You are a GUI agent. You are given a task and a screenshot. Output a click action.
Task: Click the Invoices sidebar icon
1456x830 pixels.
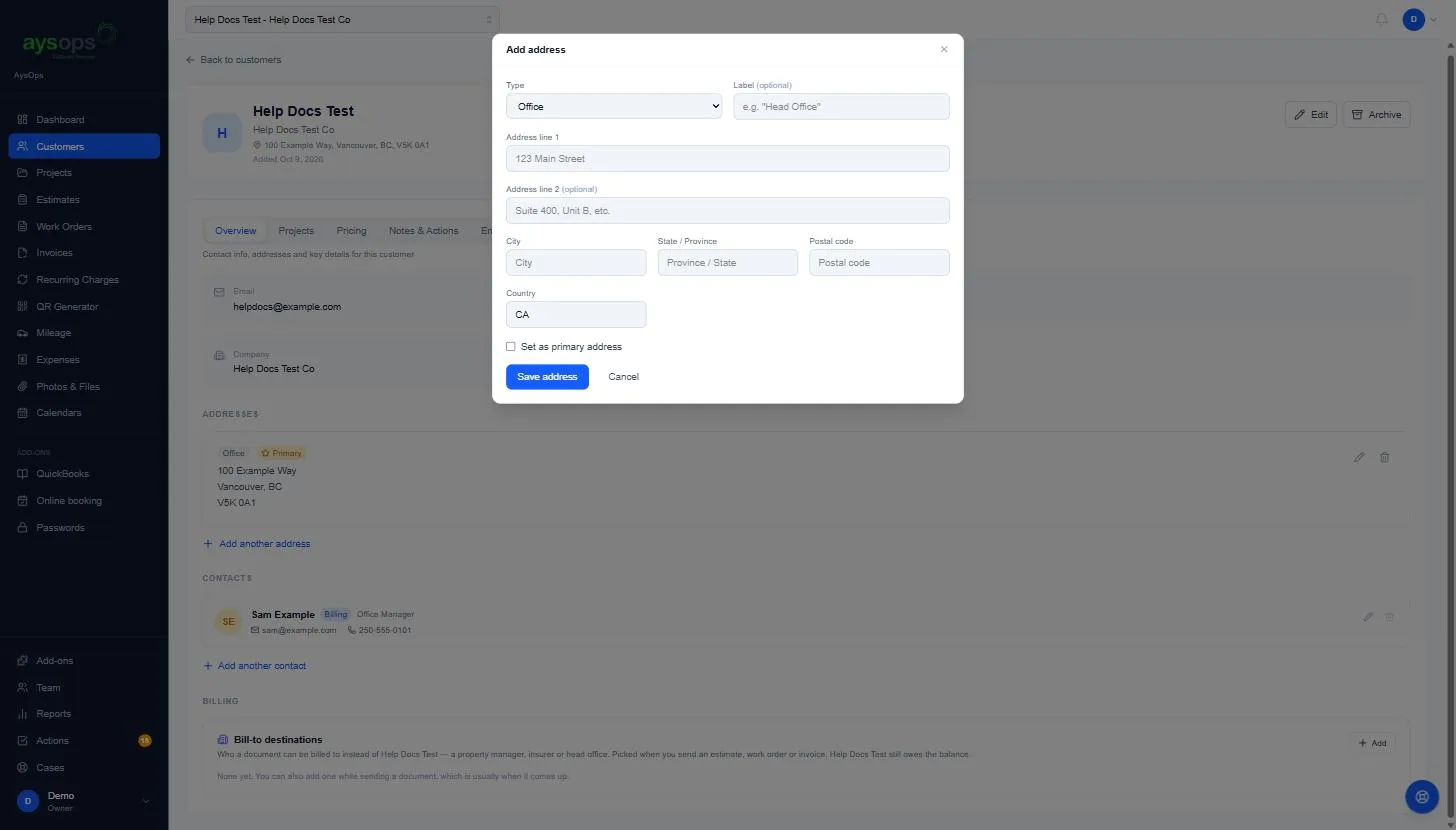(23, 253)
